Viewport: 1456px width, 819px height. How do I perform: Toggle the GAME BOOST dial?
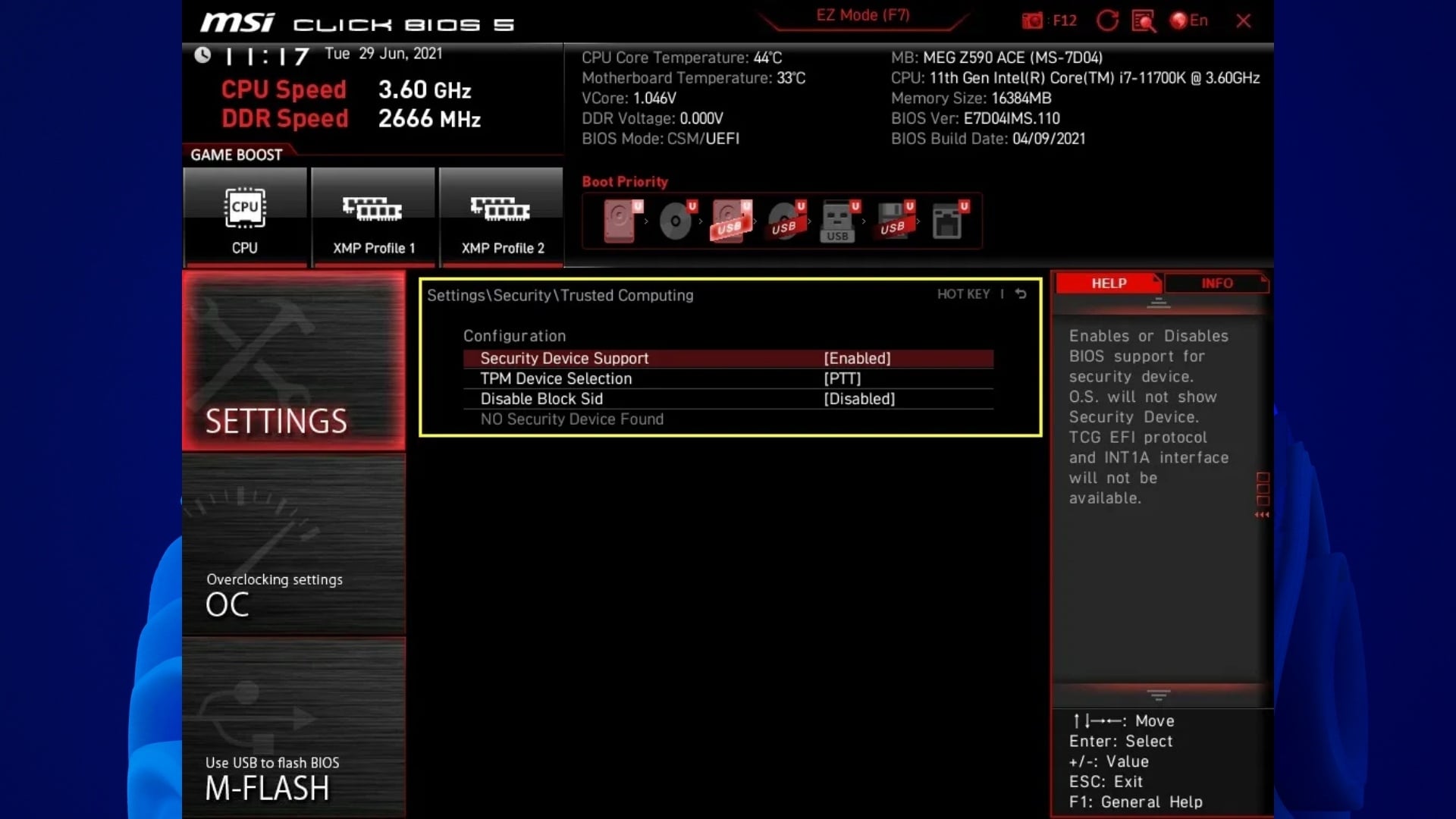[x=237, y=153]
